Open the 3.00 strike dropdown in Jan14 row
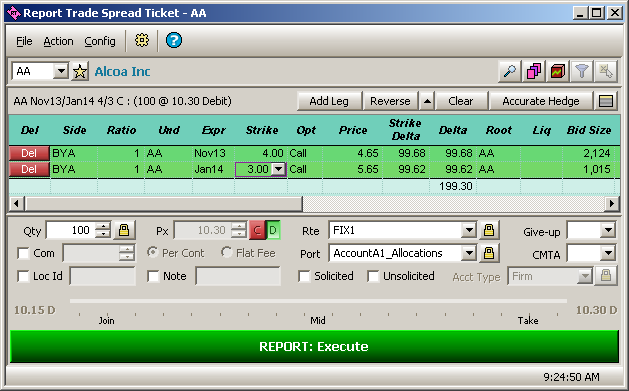 pyautogui.click(x=278, y=169)
